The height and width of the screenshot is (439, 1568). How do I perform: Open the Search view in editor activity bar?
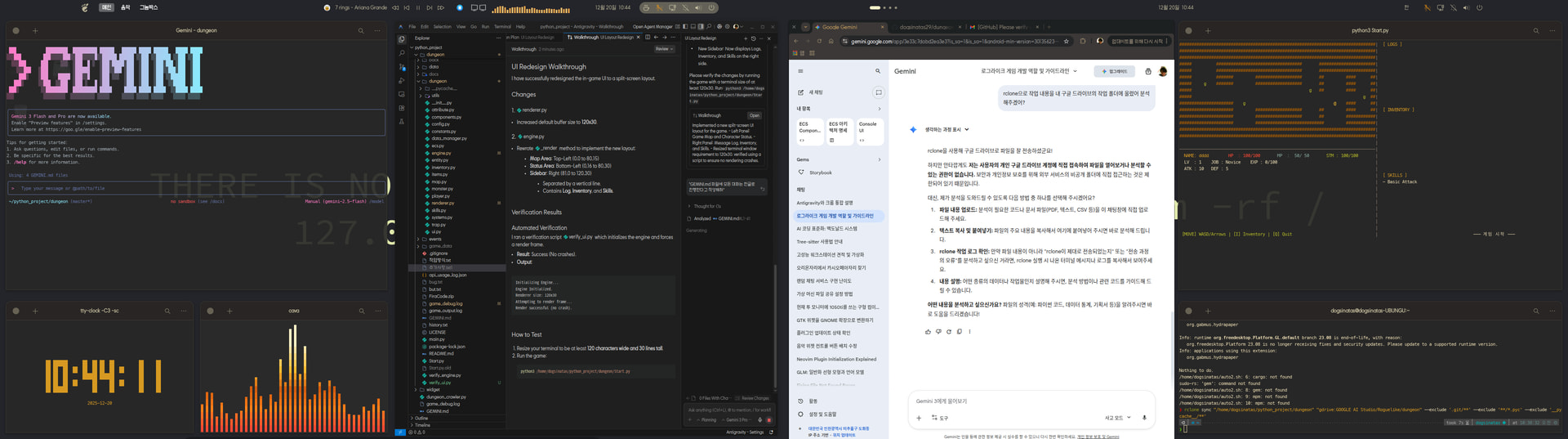[401, 53]
